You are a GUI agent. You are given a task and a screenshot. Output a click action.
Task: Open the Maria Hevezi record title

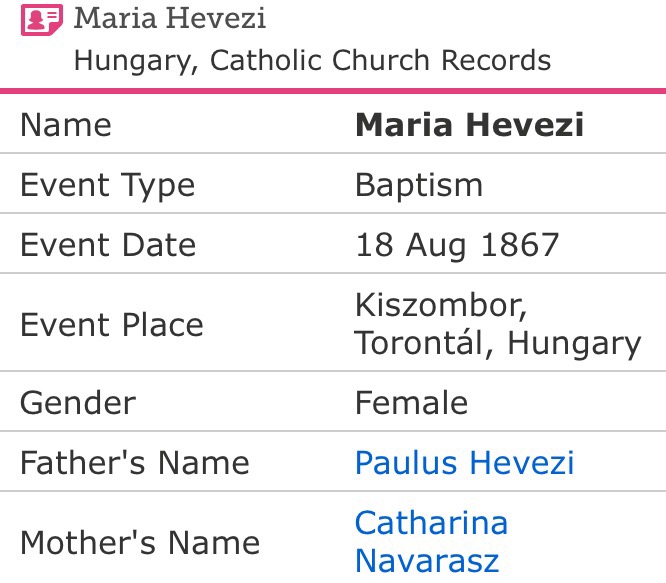point(170,19)
